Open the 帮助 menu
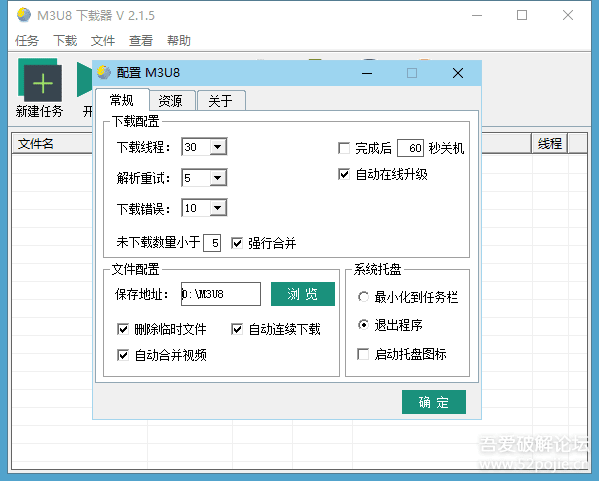Image resolution: width=599 pixels, height=481 pixels. pyautogui.click(x=179, y=40)
